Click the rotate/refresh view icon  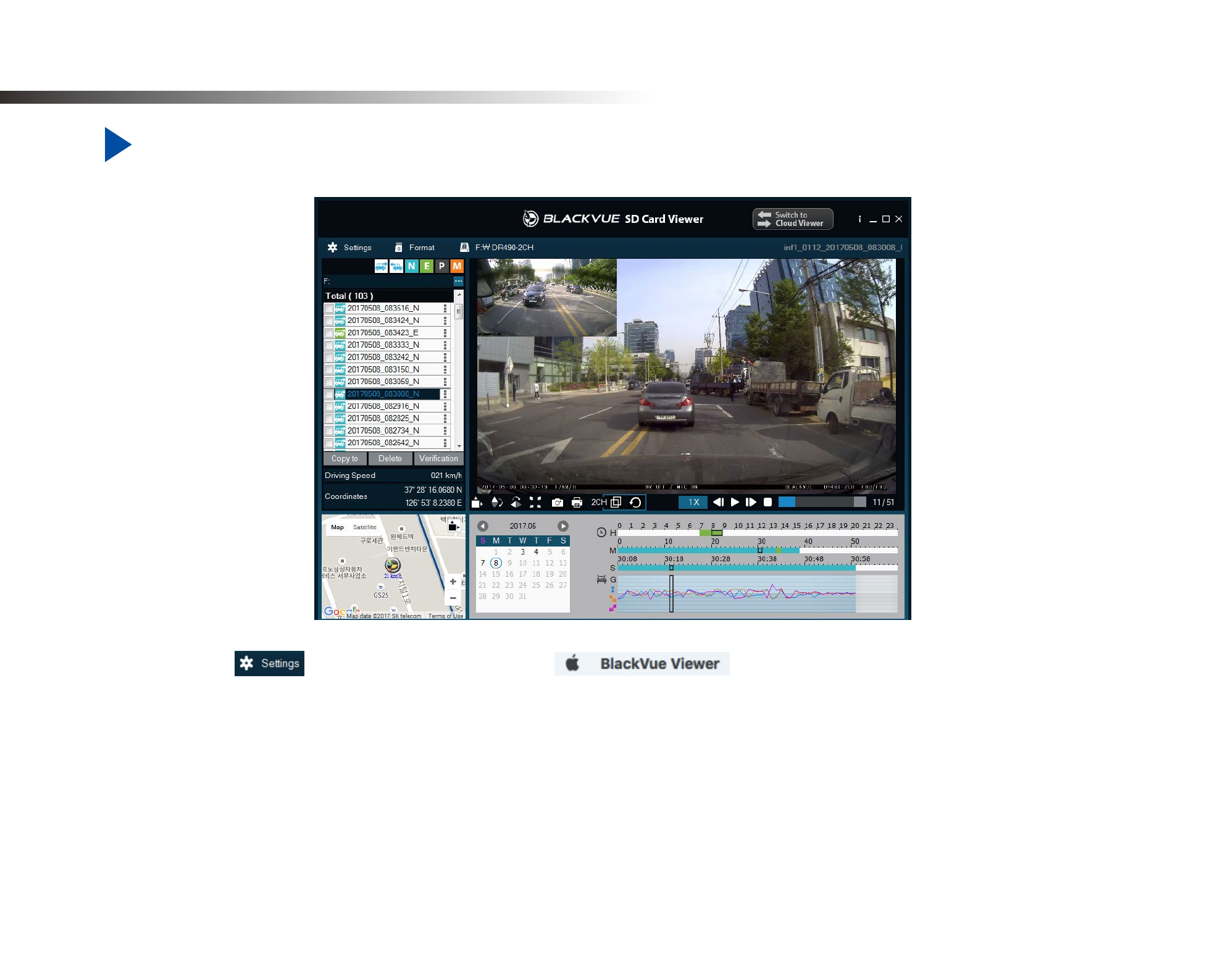pos(635,503)
